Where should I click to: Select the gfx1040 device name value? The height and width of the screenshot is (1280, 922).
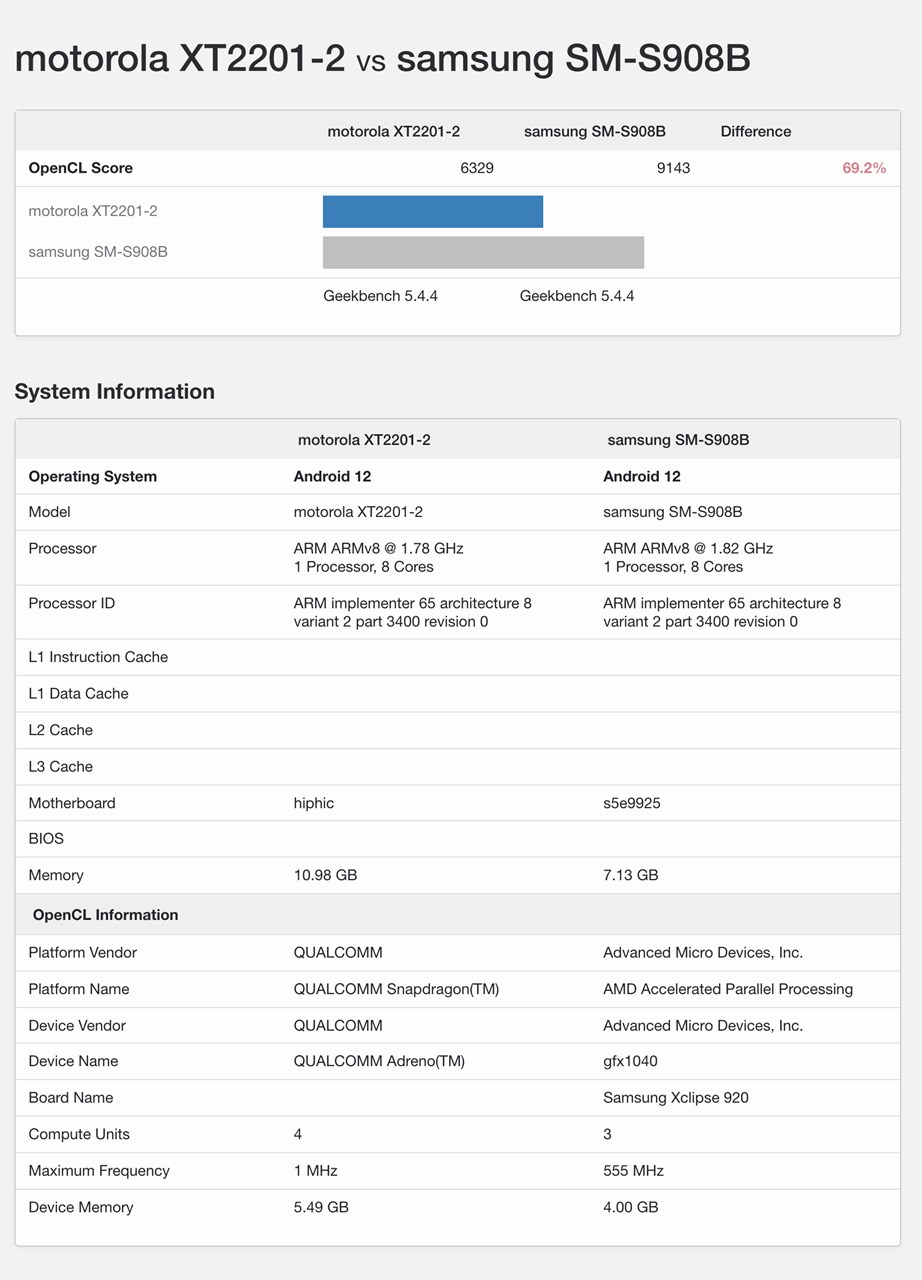pyautogui.click(x=630, y=1061)
